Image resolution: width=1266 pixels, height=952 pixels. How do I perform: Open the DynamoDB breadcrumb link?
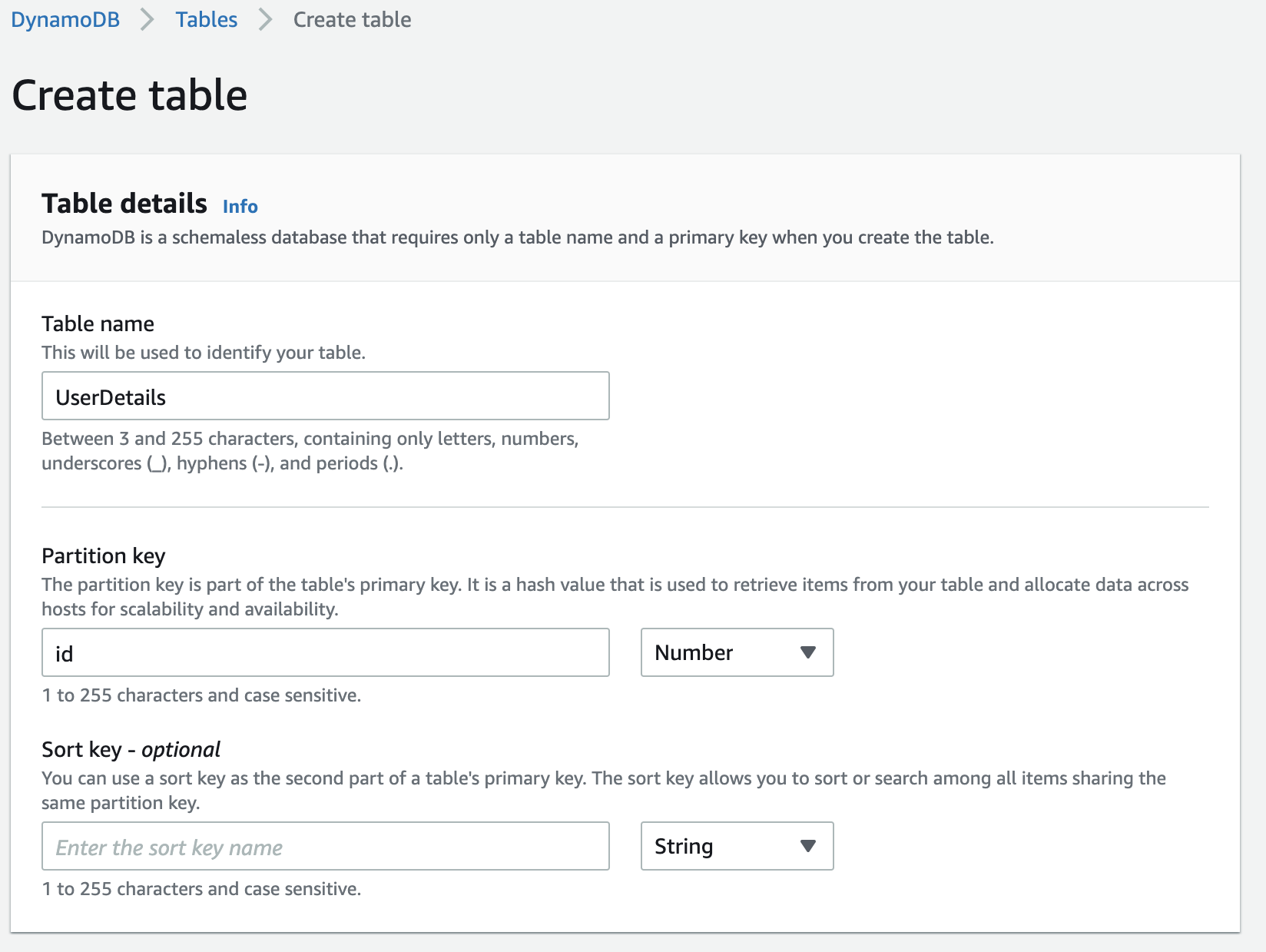pos(65,19)
